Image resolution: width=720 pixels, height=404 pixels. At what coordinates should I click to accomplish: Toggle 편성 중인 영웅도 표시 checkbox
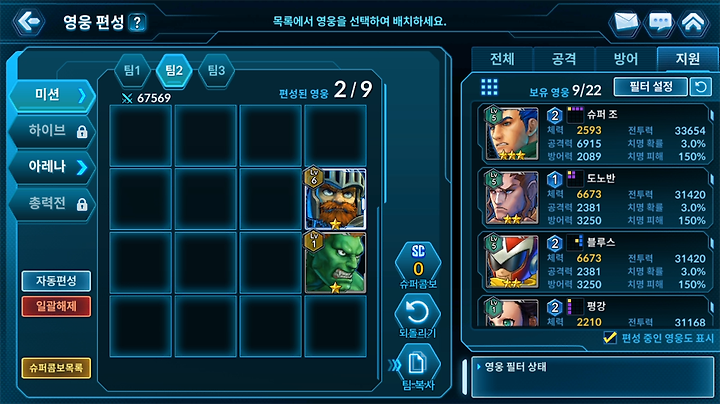610,338
